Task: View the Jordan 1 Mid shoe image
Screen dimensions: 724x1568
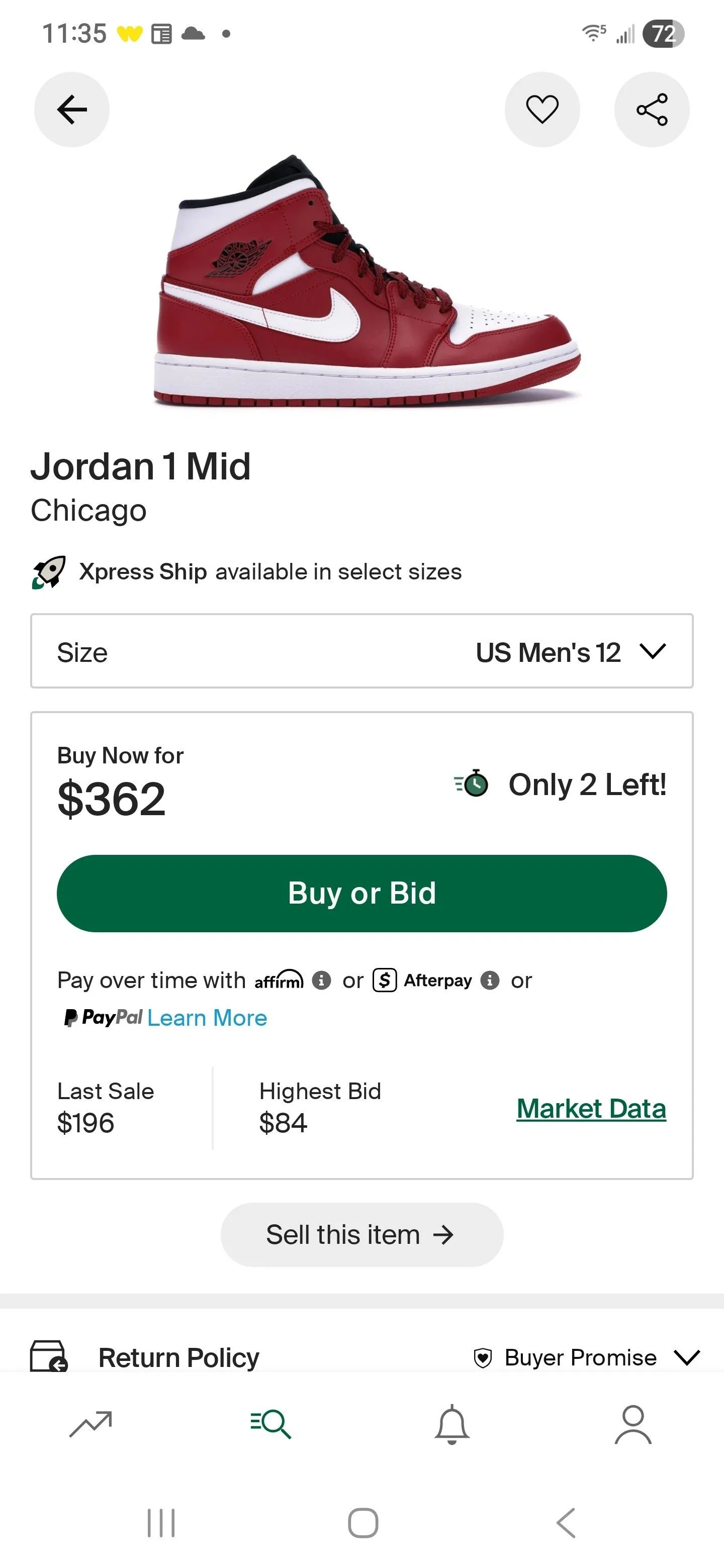Action: click(x=367, y=280)
